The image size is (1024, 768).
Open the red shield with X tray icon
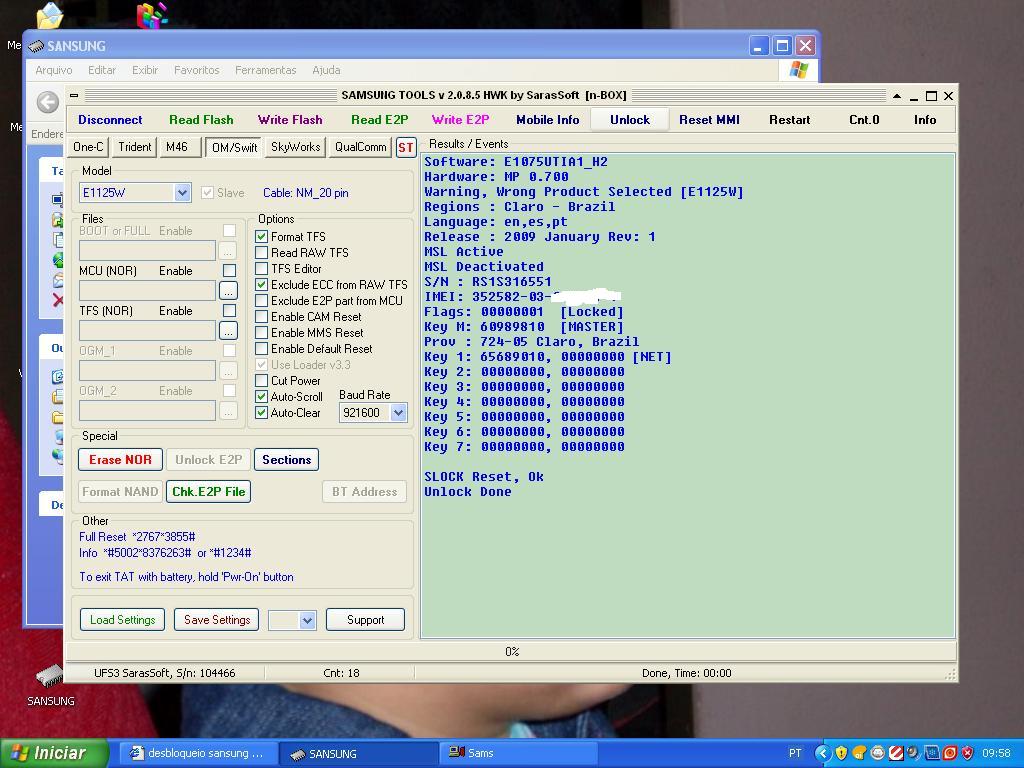click(x=968, y=753)
